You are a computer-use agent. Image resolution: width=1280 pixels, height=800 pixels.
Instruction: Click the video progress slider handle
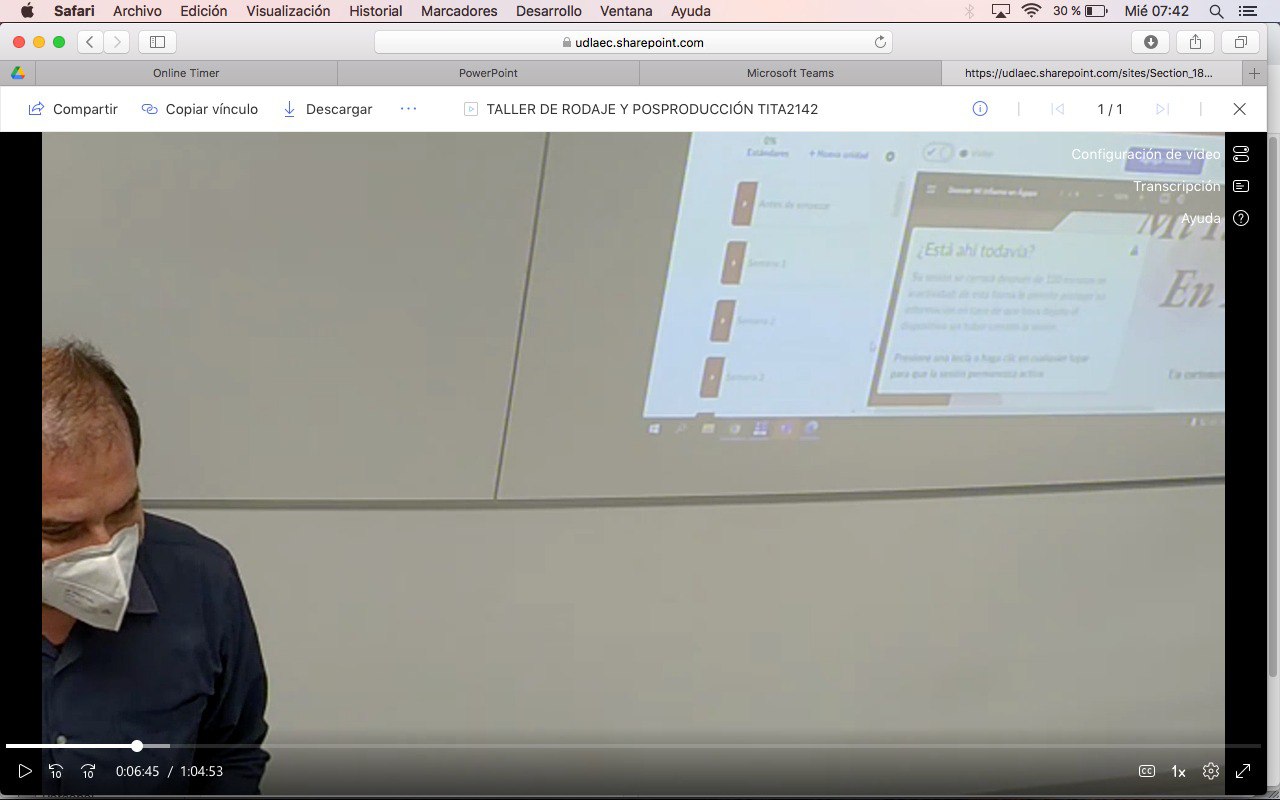pos(137,746)
